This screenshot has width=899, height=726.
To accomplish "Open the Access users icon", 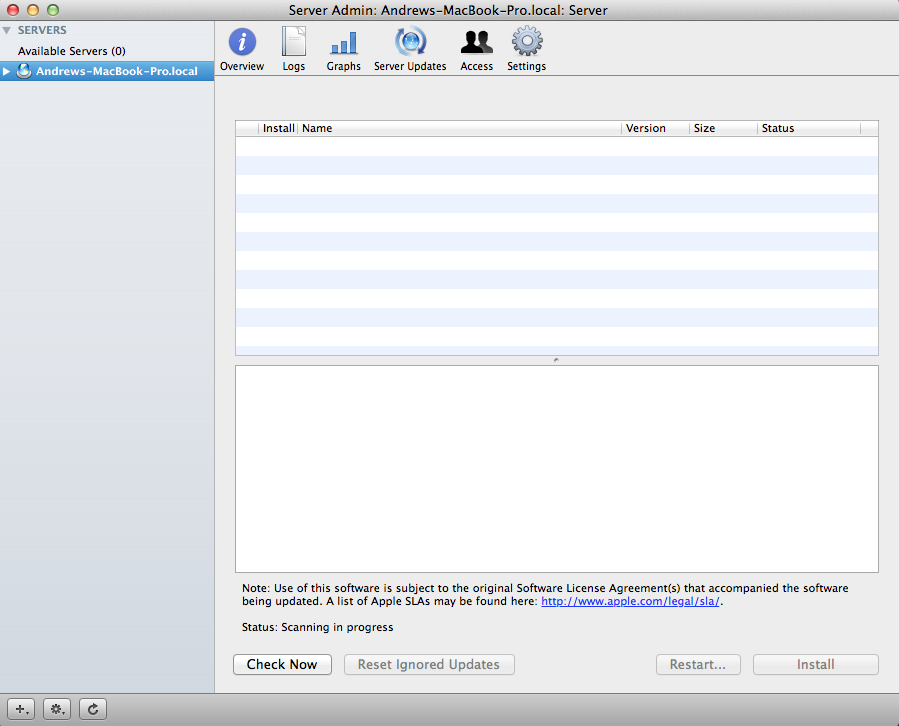I will tap(476, 42).
